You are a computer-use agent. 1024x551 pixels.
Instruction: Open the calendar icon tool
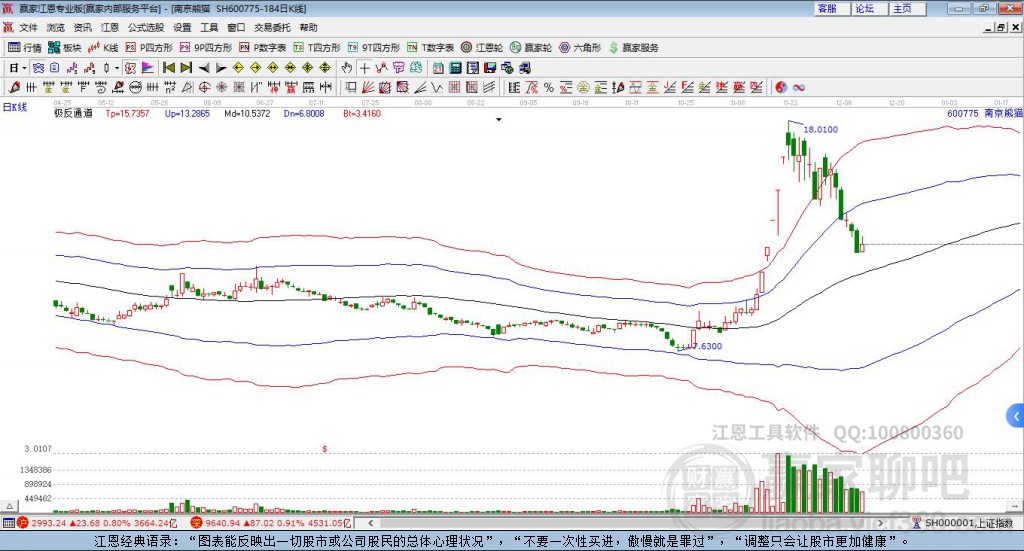[438, 68]
